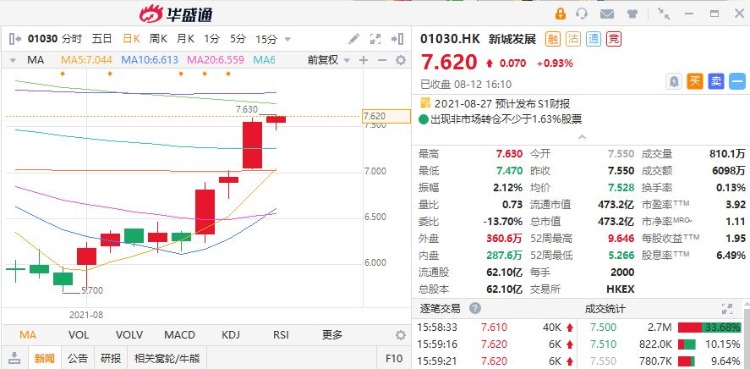The height and width of the screenshot is (369, 750).
Task: Open the skin shirt icon
Action: pos(632,13)
